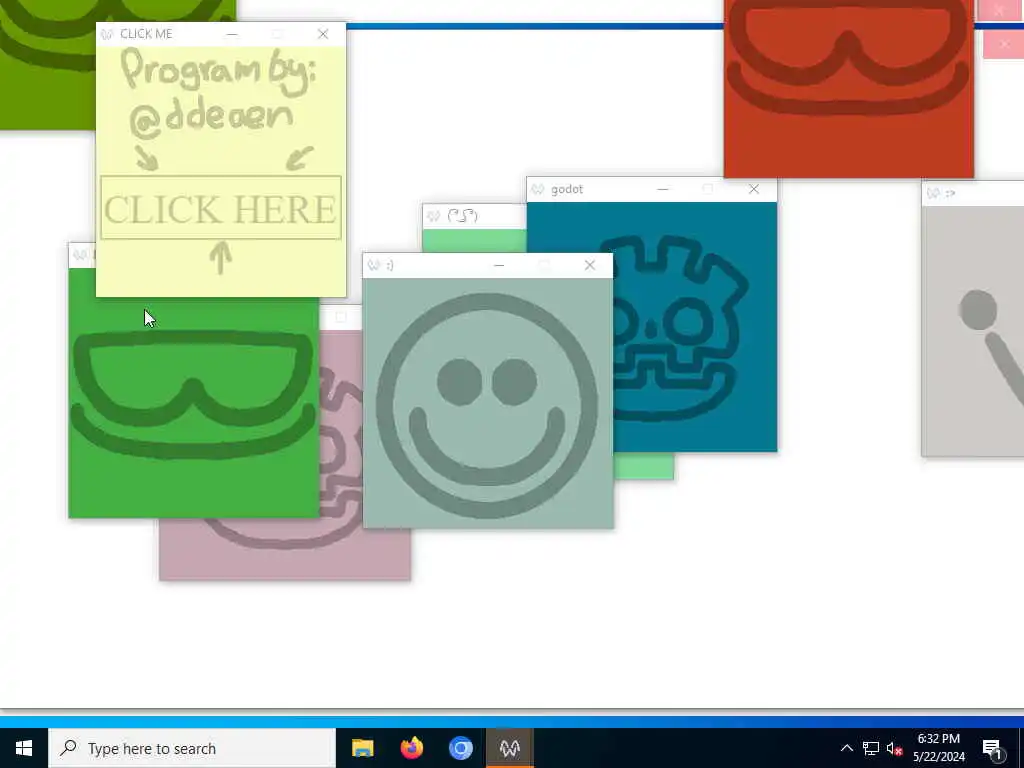The width and height of the screenshot is (1024, 768).
Task: Open the Windows Start menu
Action: [x=24, y=748]
